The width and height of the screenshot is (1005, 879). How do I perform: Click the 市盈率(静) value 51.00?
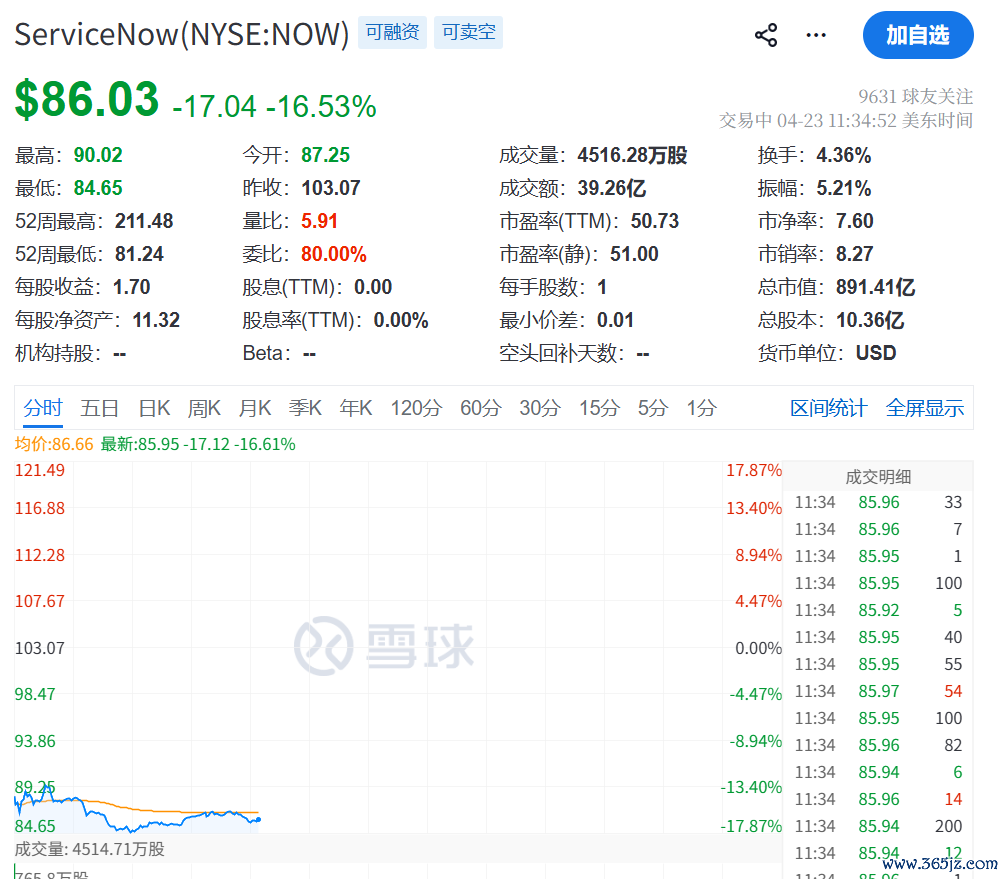click(x=634, y=254)
